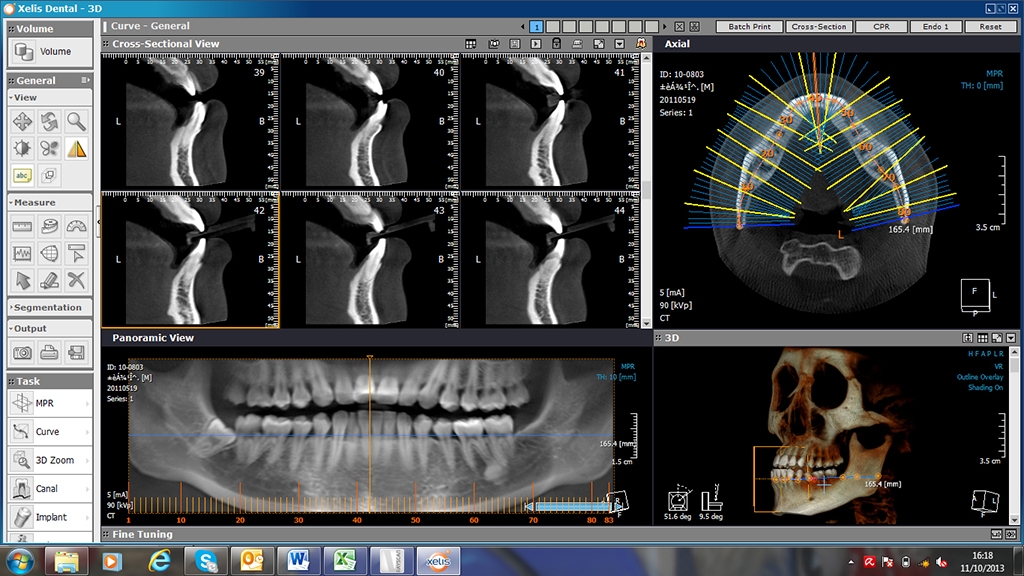
Task: Open the Curve task
Action: [48, 432]
